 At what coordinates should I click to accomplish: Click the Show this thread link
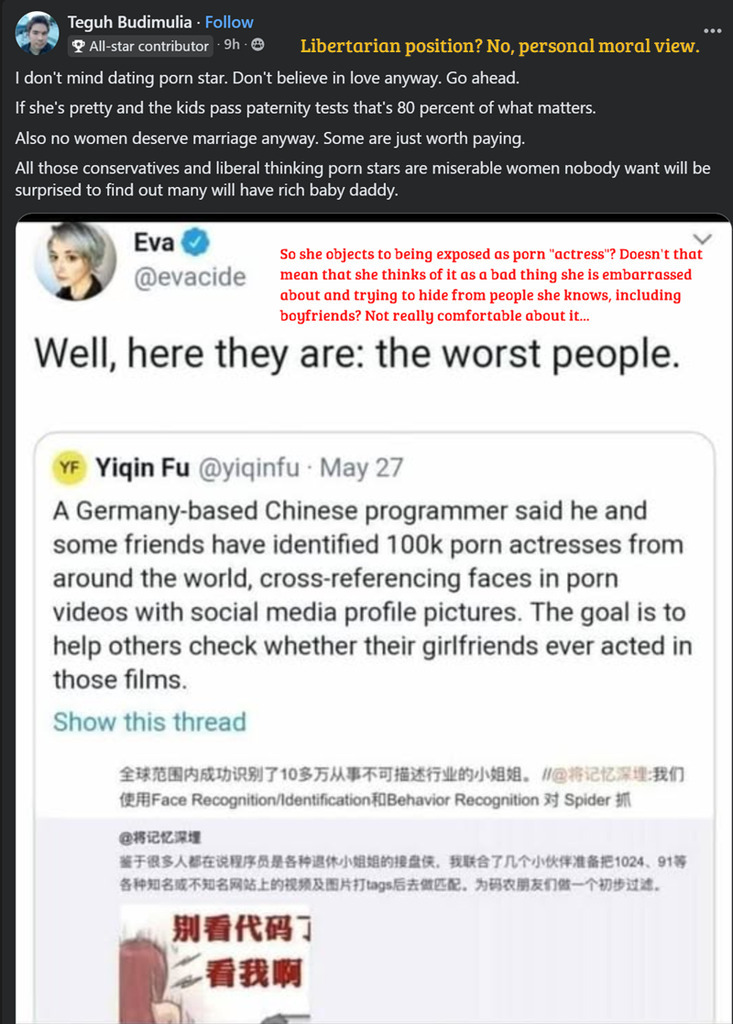(x=150, y=722)
